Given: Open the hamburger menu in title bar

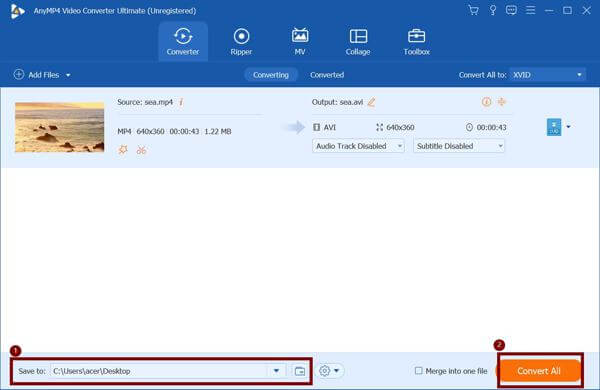Looking at the screenshot, I should coord(530,10).
